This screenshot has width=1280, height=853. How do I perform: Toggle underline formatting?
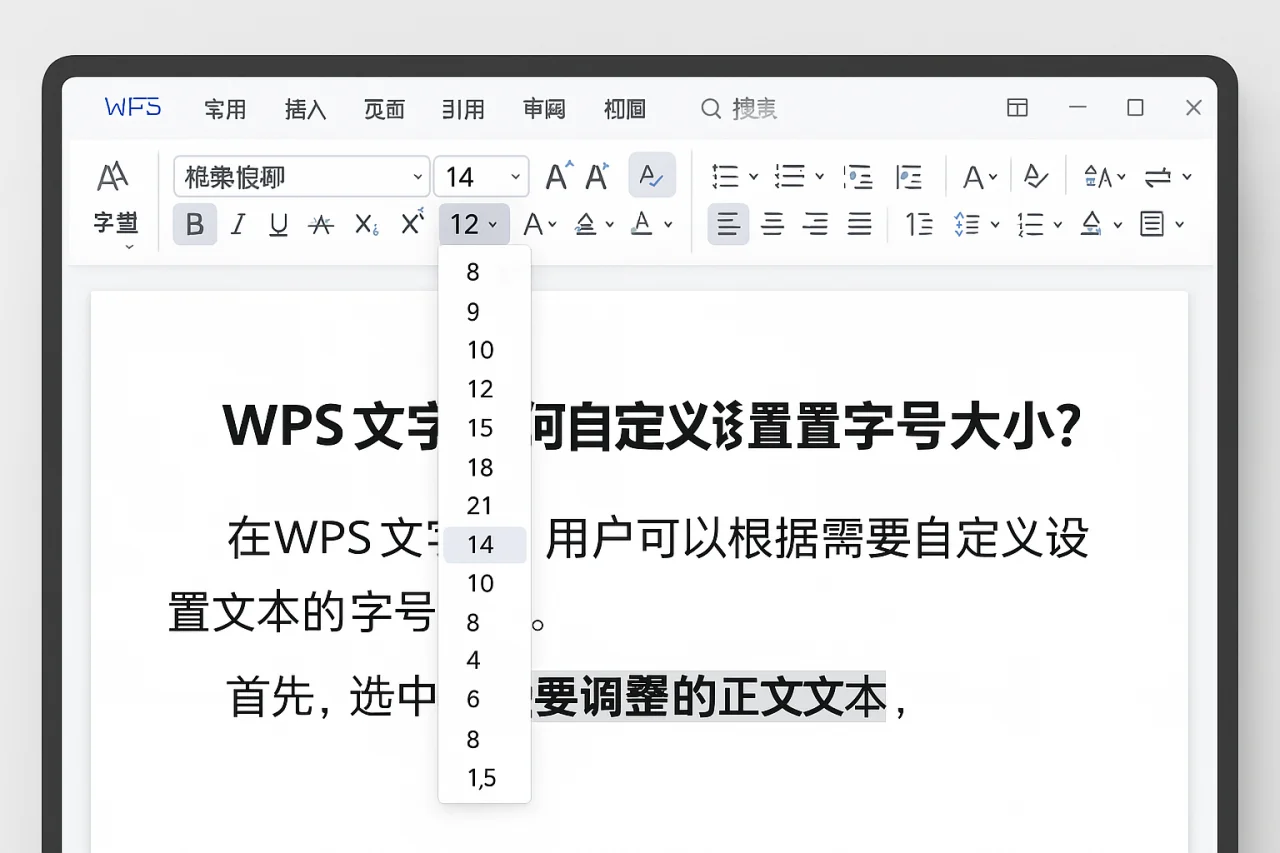pos(277,224)
